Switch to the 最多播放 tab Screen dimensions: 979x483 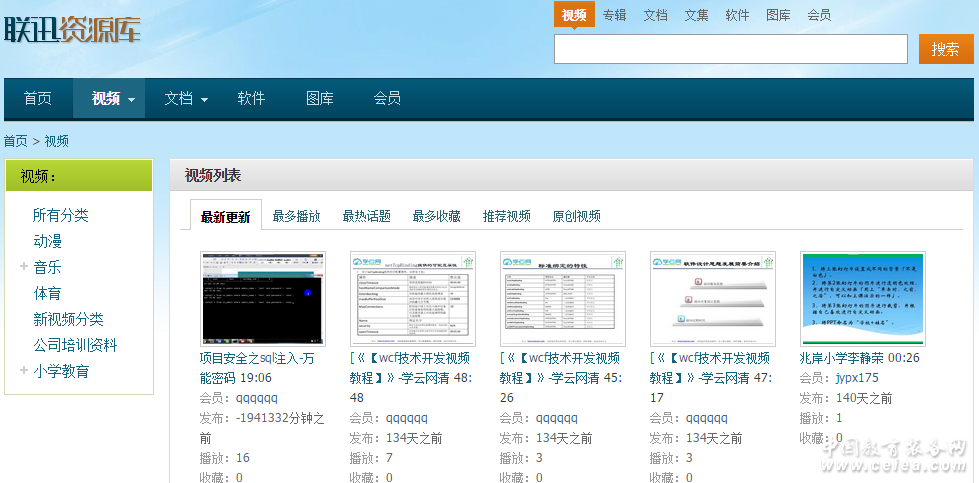point(296,216)
